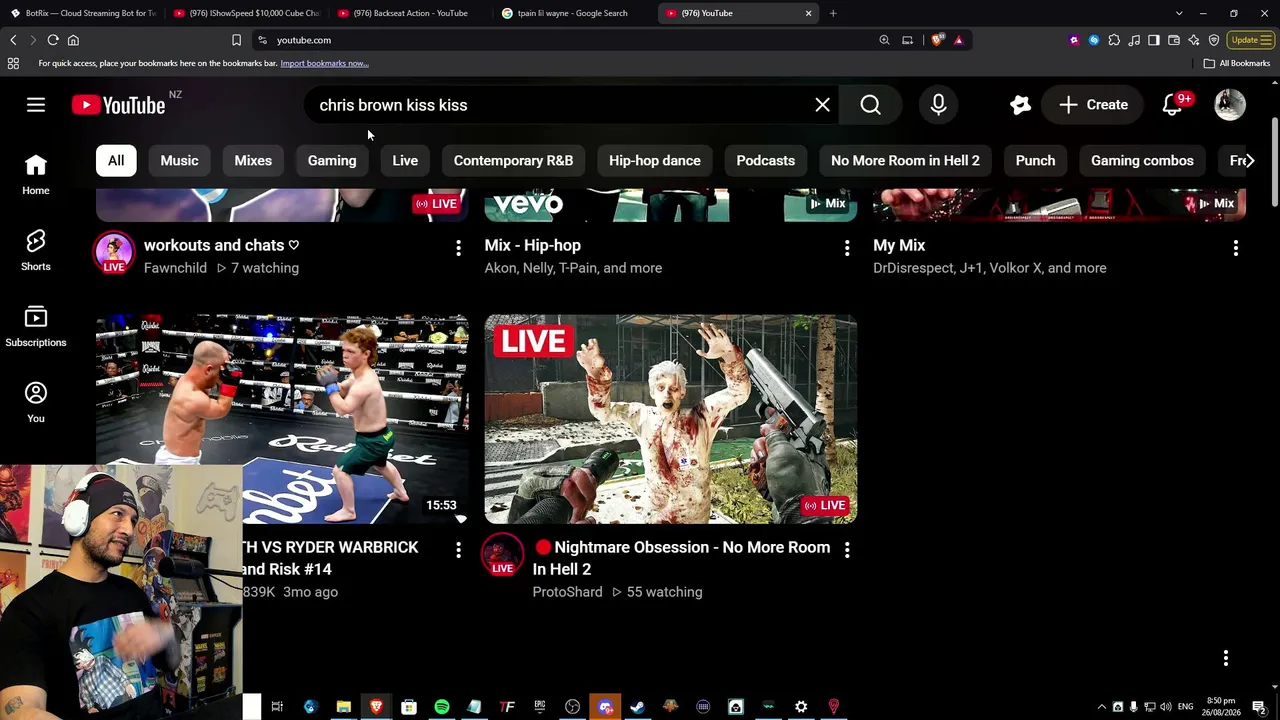
Task: Filter results by Music
Action: (179, 160)
